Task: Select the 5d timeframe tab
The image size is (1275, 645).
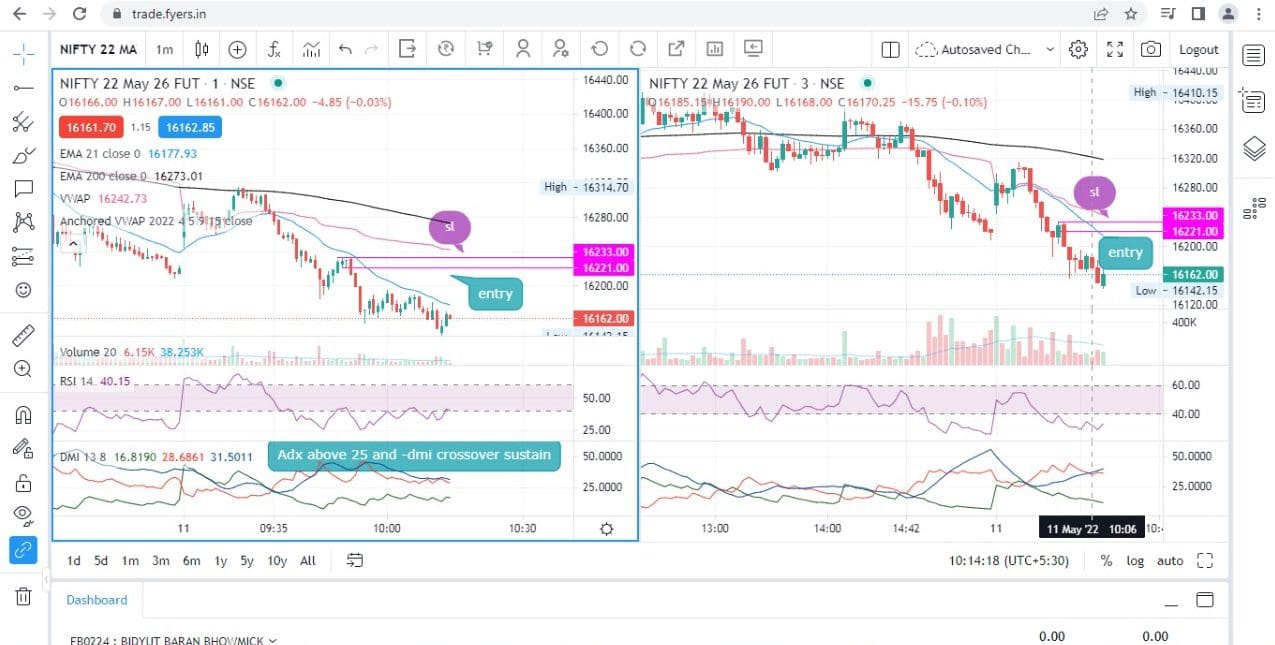Action: point(100,561)
